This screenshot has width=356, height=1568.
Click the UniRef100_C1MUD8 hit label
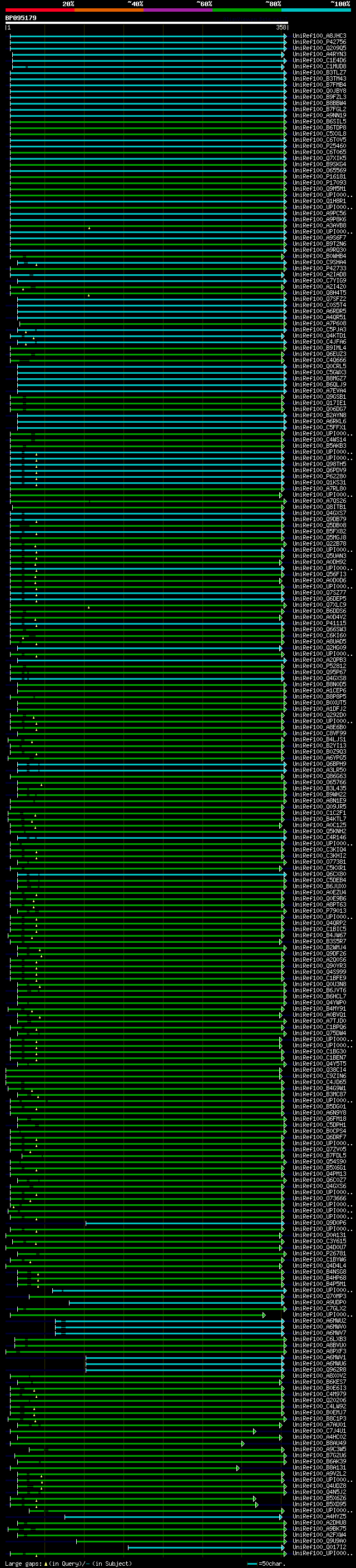[319, 66]
